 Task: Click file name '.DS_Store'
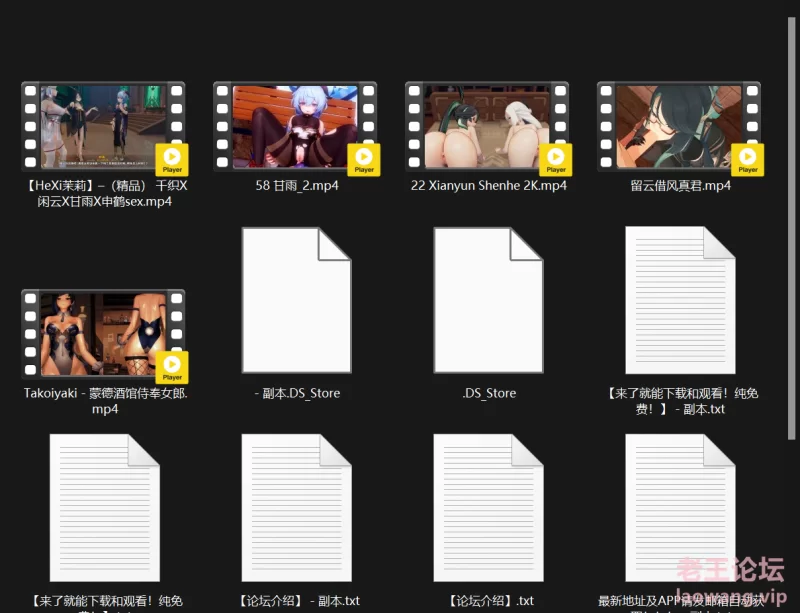(489, 393)
